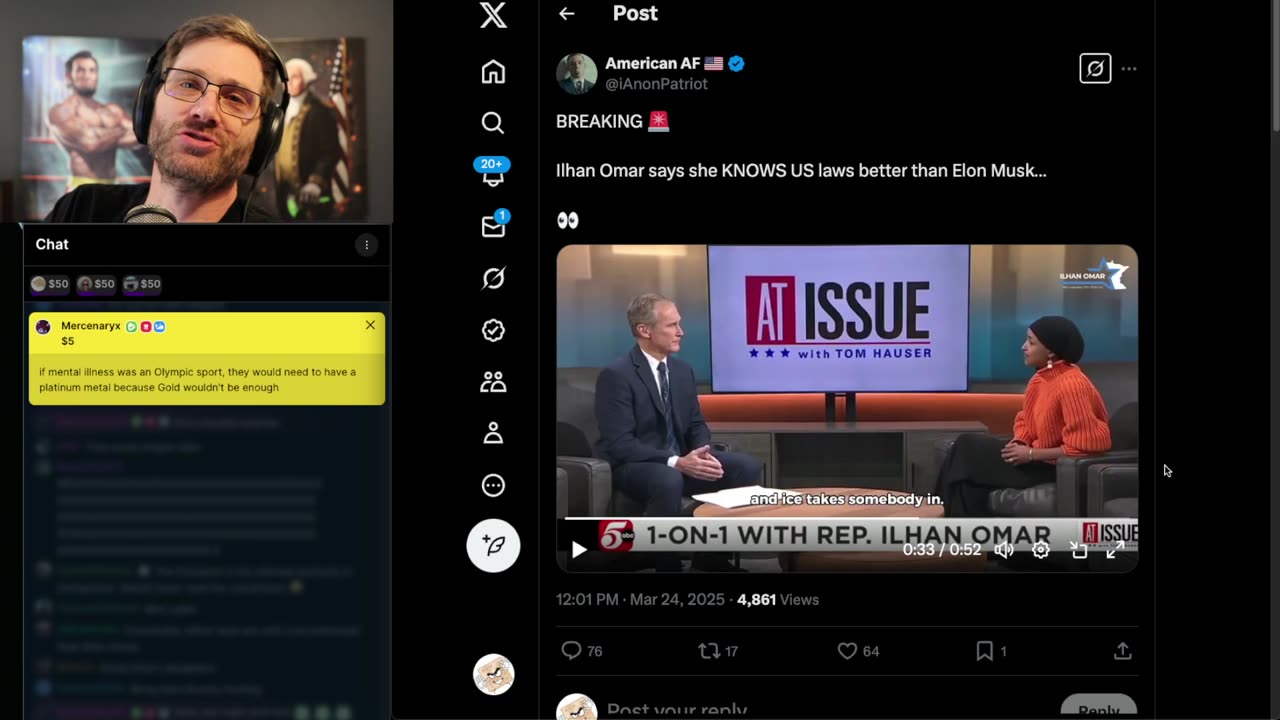Open American AF profile avatar
The image size is (1280, 720).
coord(577,74)
